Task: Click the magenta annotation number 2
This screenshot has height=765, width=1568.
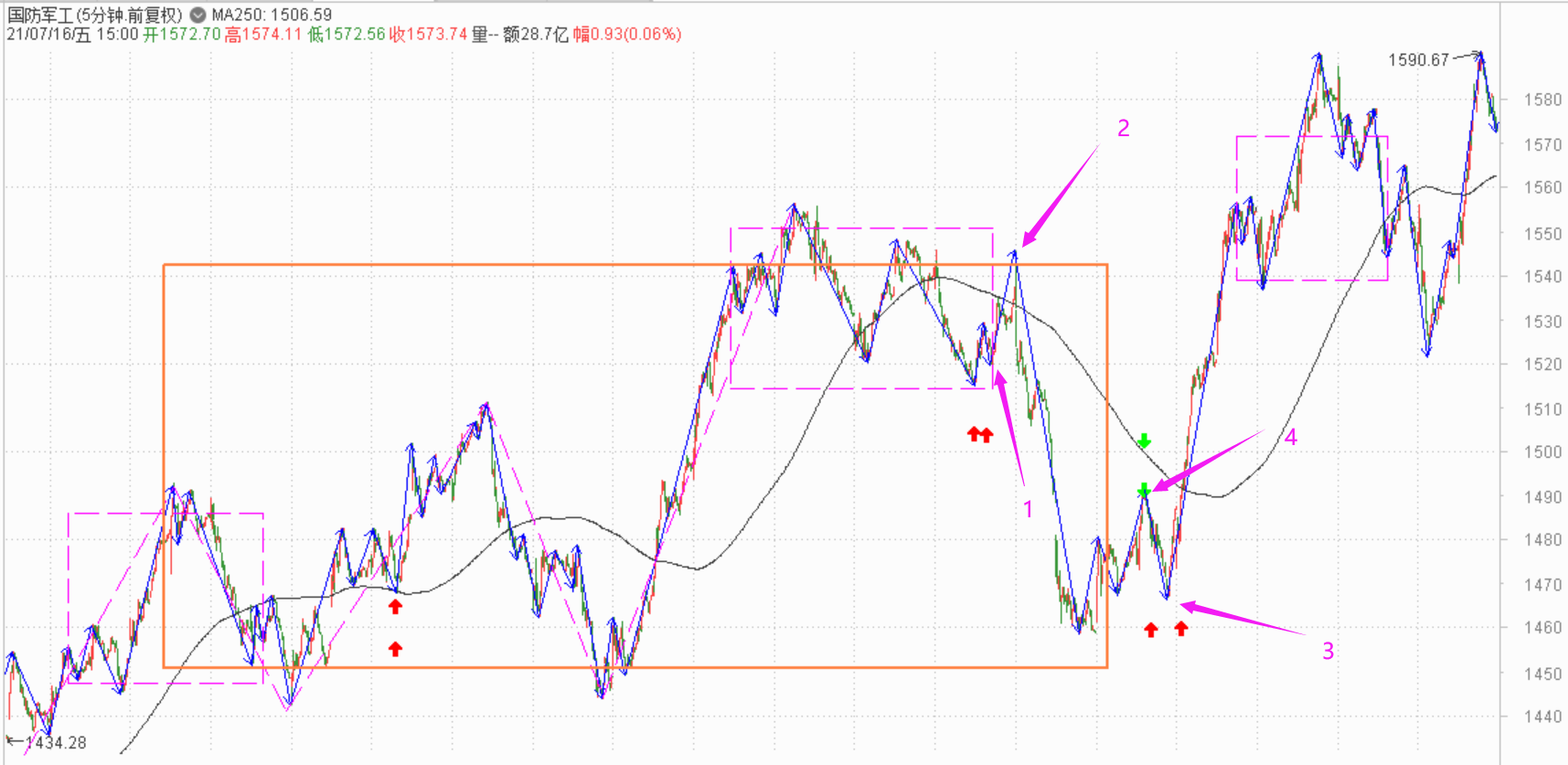Action: [x=1123, y=129]
